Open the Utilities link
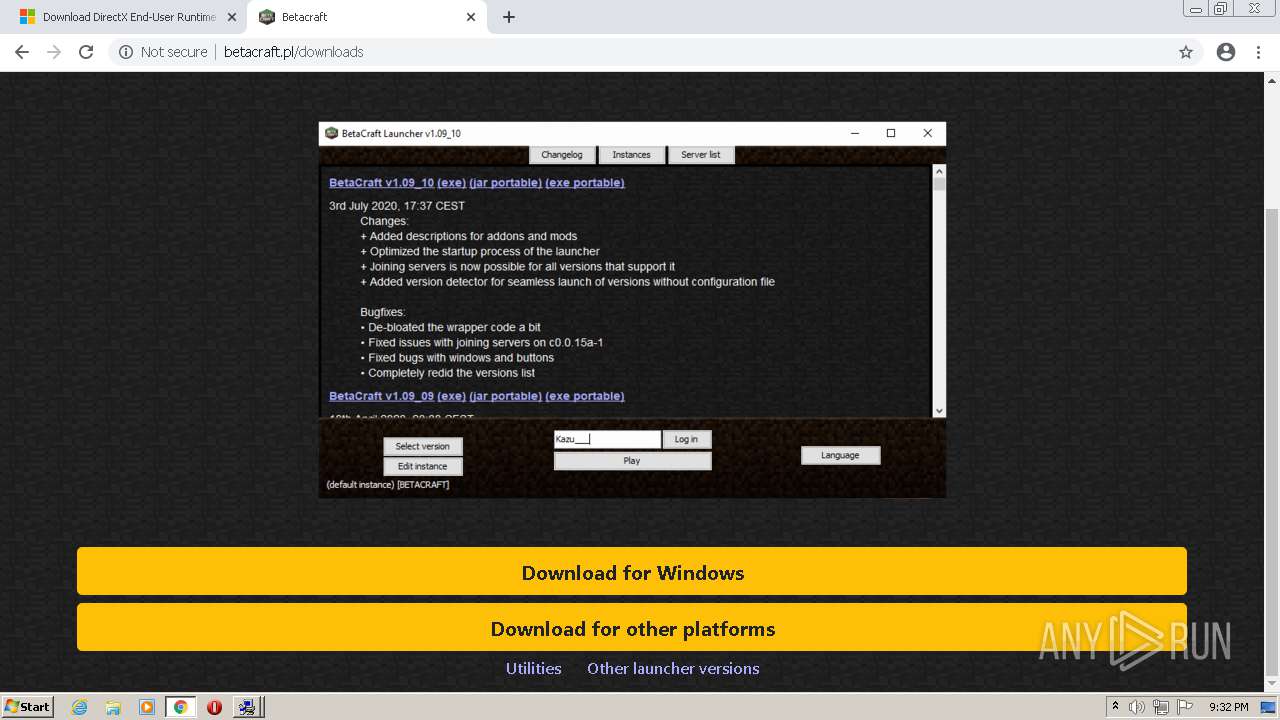 coord(533,668)
